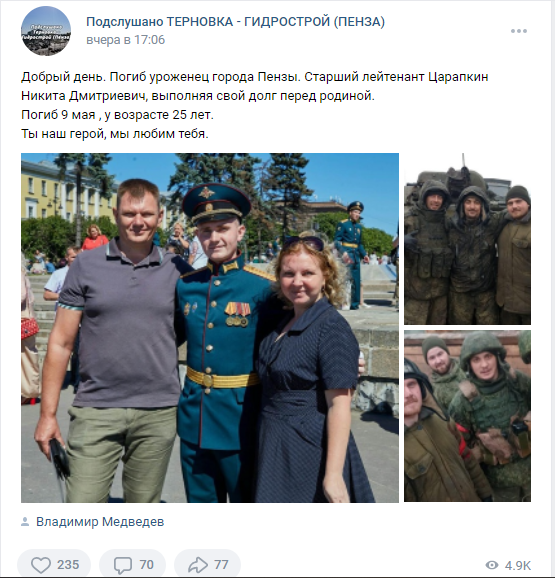Open Владимир Медведев's profile link
555x578 pixels.
pyautogui.click(x=100, y=522)
